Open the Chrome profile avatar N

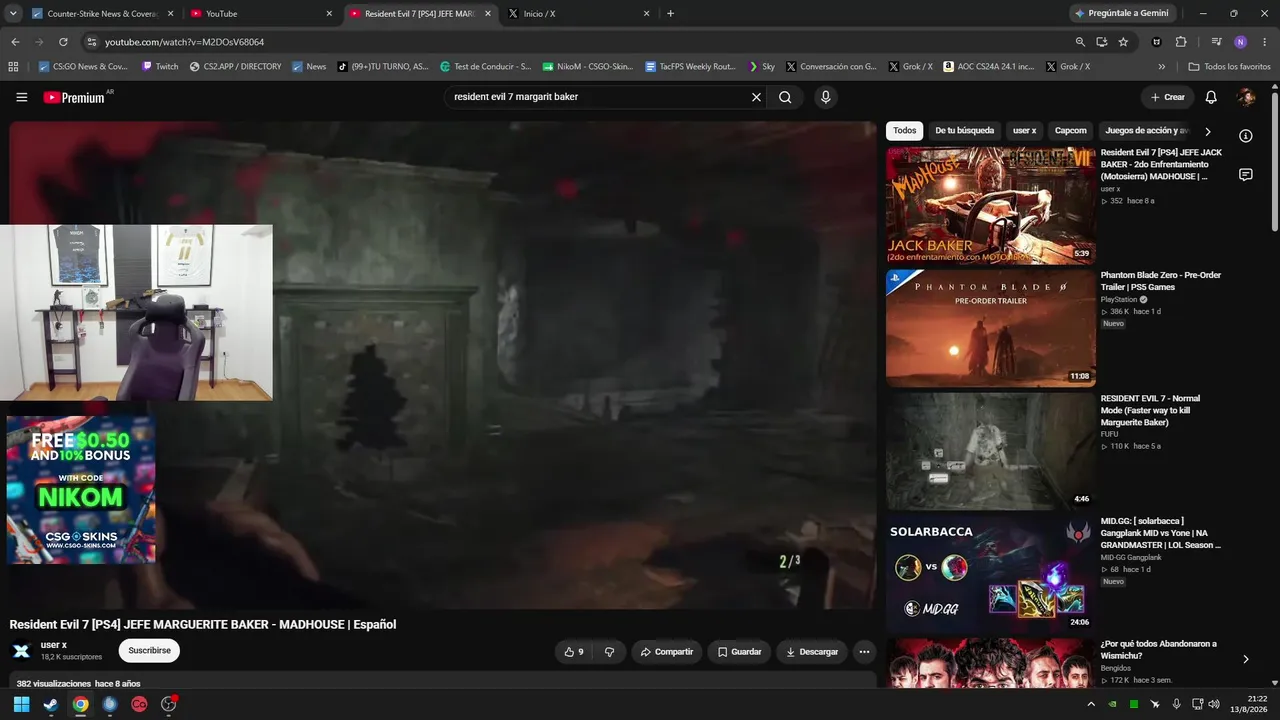click(1240, 42)
